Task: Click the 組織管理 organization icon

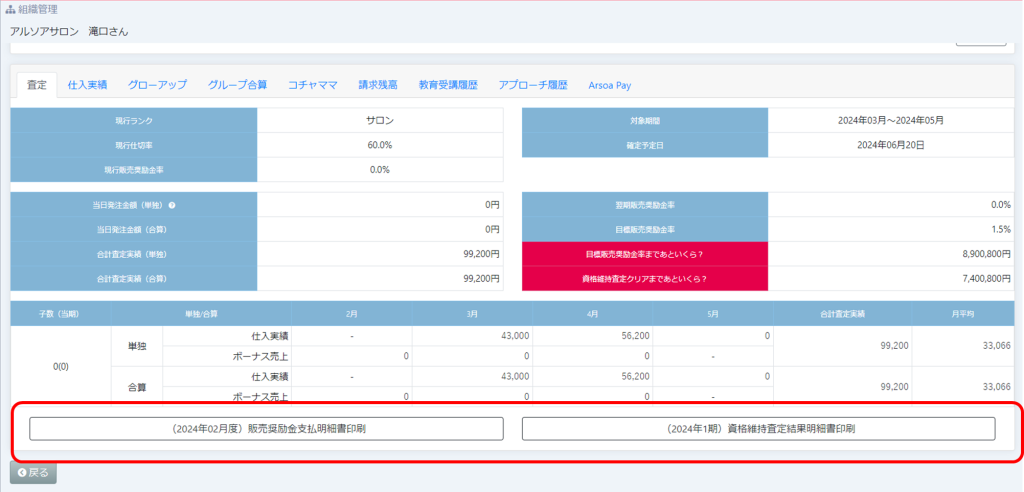Action: tap(10, 9)
